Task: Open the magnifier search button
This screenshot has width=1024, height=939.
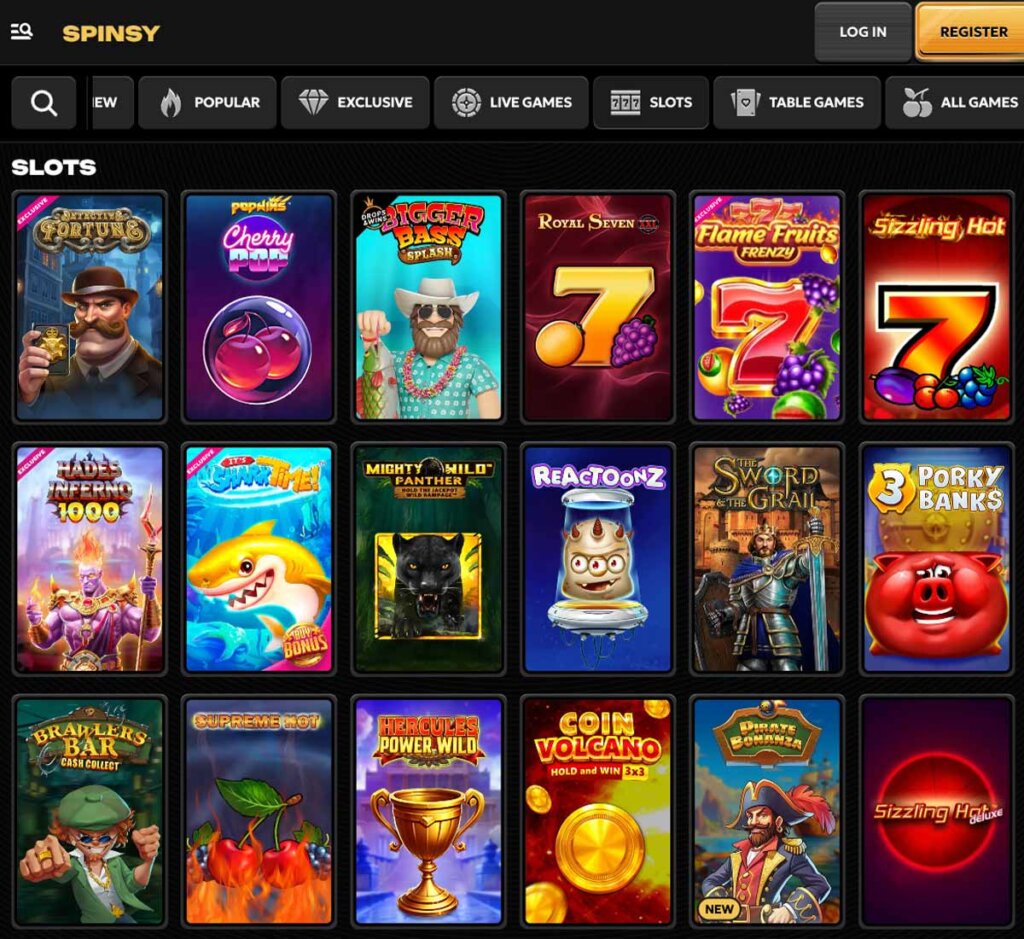Action: [x=44, y=103]
